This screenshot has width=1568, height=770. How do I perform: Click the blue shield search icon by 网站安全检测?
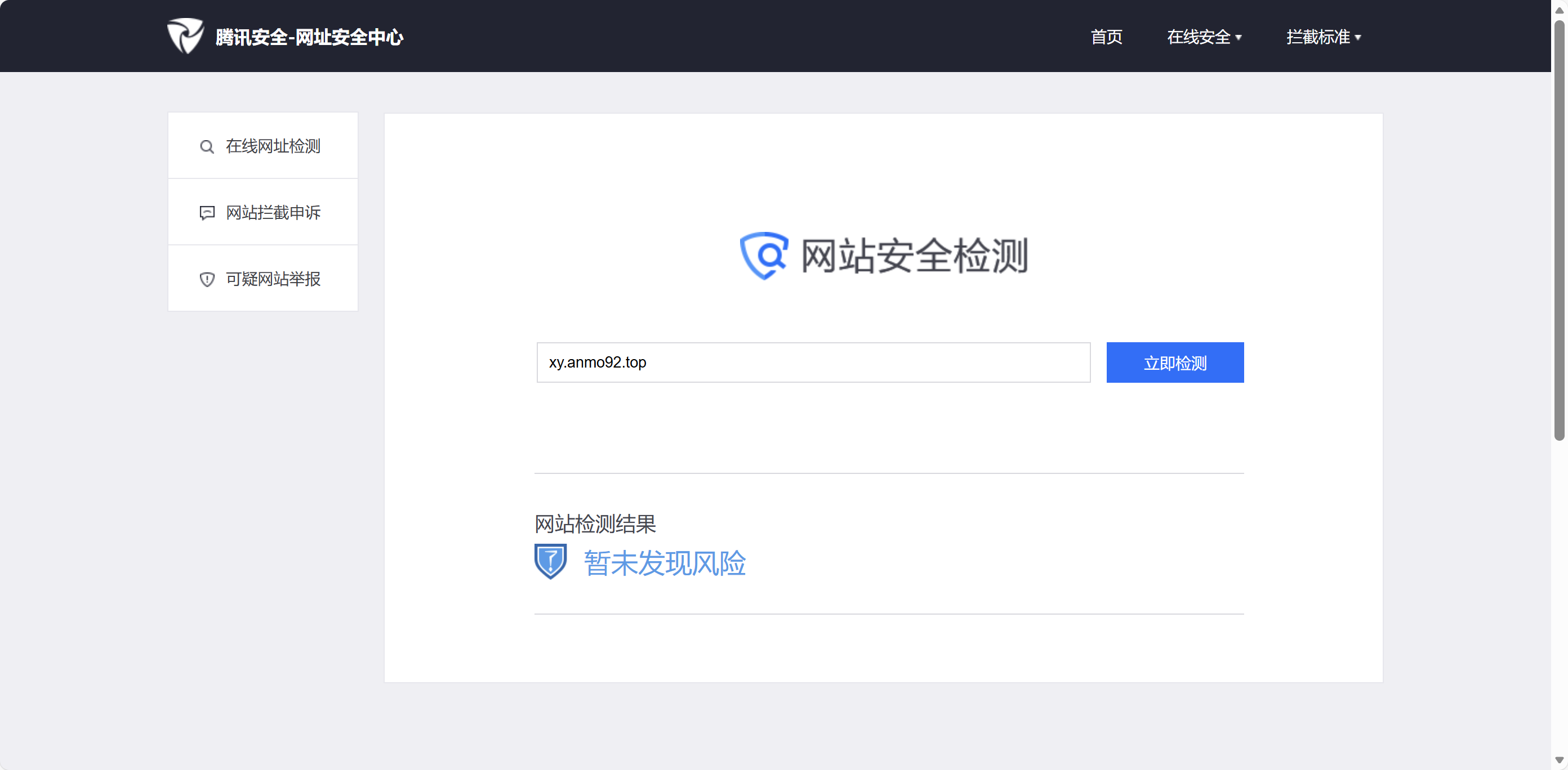click(763, 256)
